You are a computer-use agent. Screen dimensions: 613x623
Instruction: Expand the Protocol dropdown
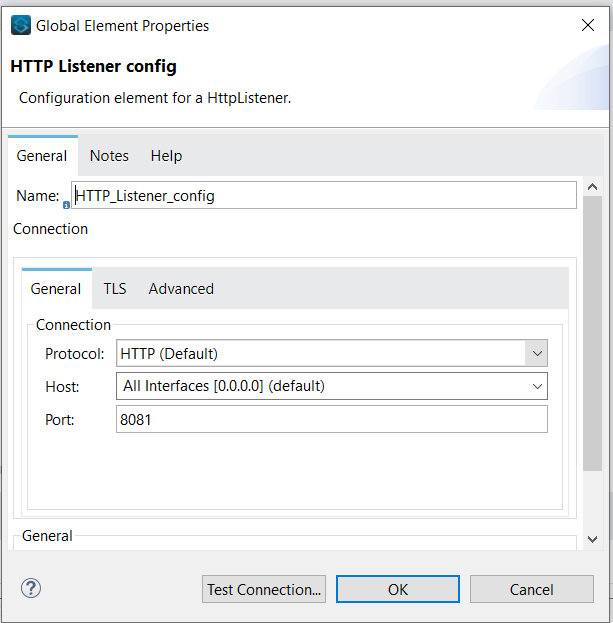pos(537,353)
